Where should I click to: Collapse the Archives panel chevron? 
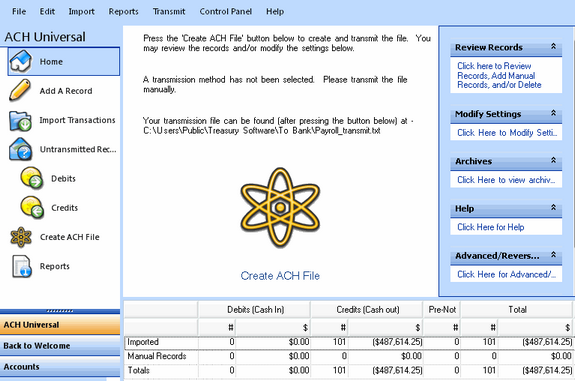click(553, 160)
